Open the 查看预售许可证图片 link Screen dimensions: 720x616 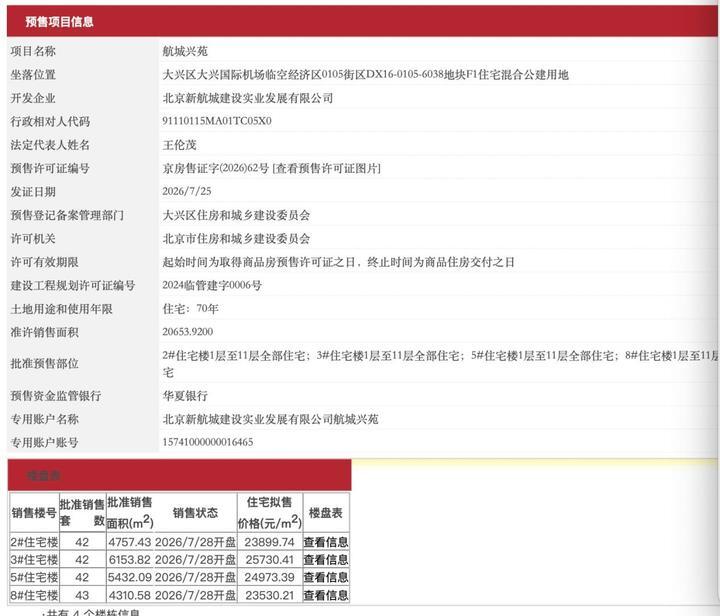pyautogui.click(x=326, y=168)
